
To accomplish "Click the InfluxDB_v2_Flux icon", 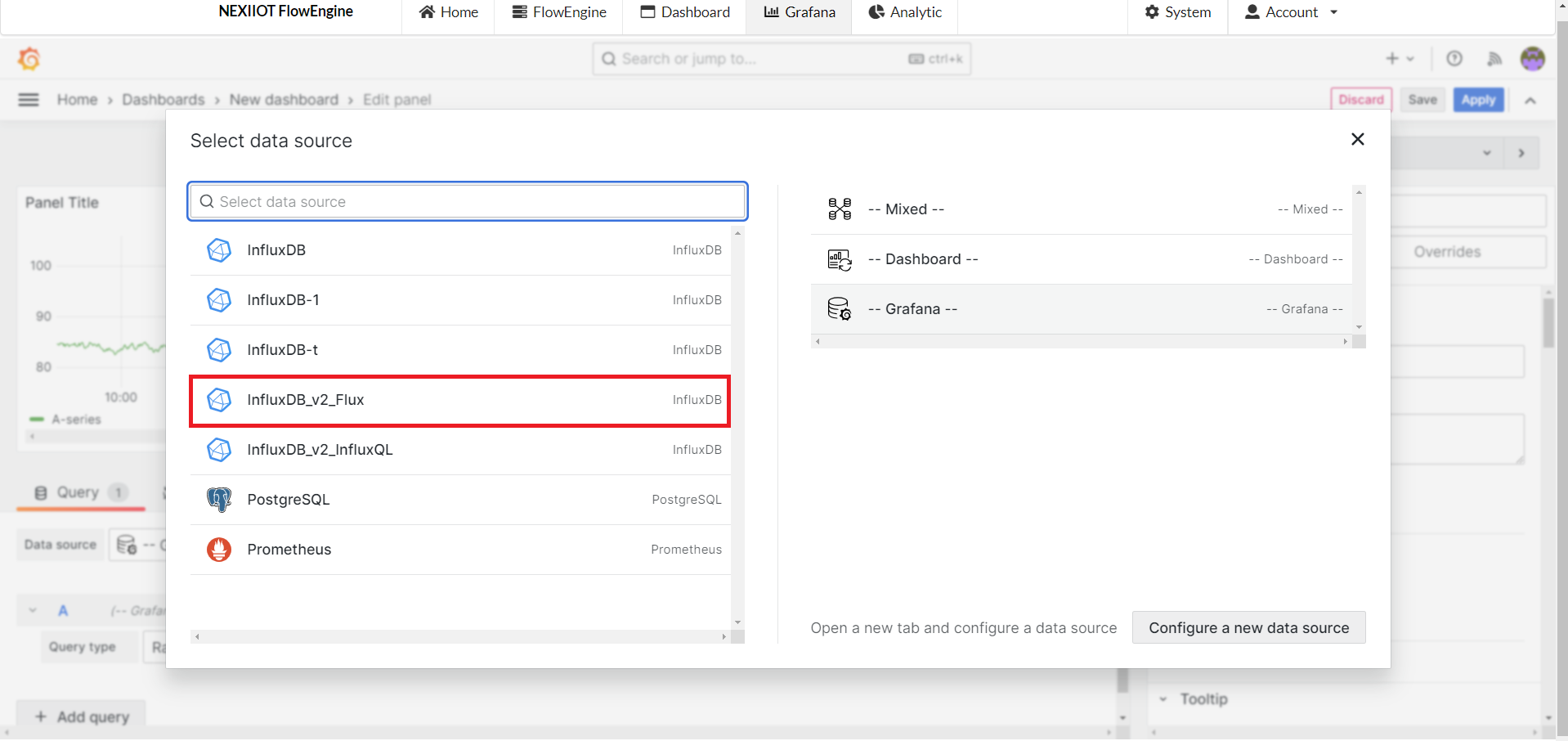I will click(x=219, y=400).
